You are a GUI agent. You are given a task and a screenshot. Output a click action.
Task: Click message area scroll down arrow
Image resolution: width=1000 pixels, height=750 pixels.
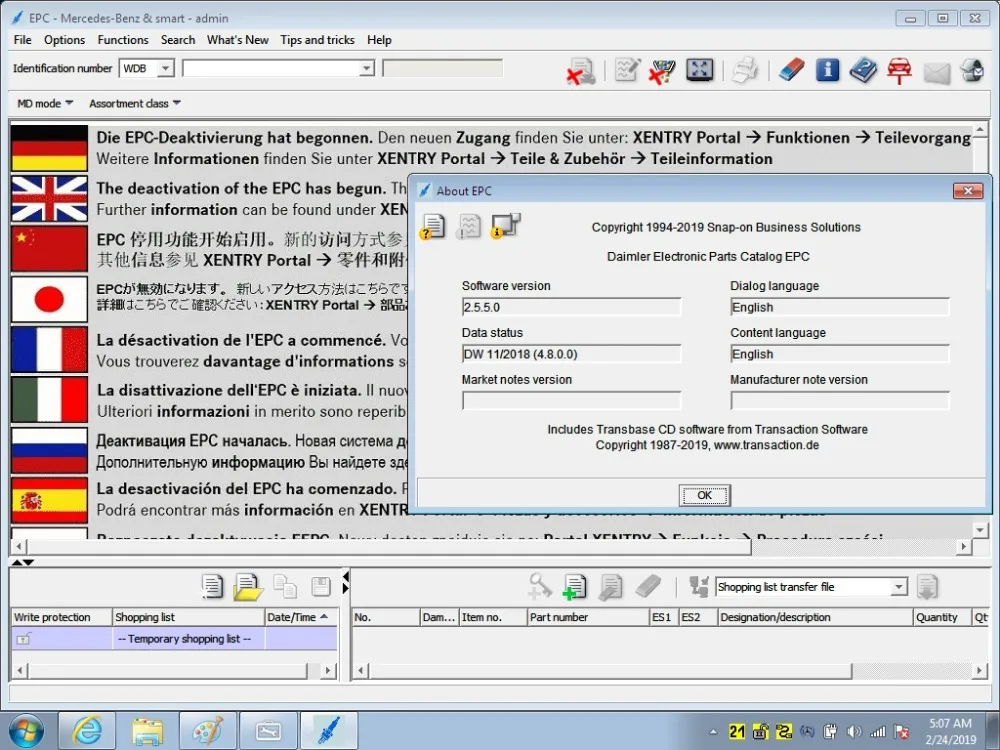point(980,529)
